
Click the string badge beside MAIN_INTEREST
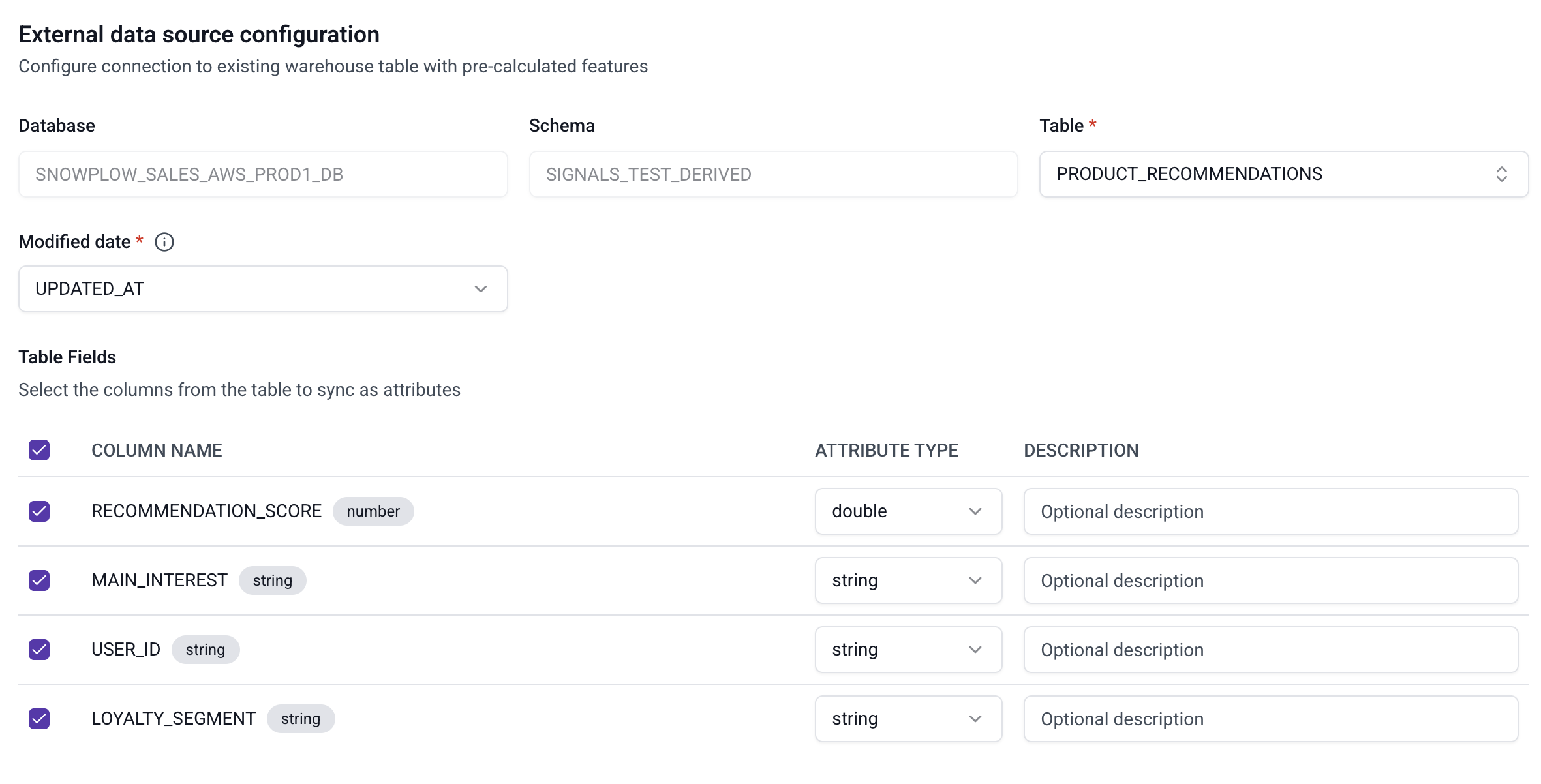[x=273, y=580]
